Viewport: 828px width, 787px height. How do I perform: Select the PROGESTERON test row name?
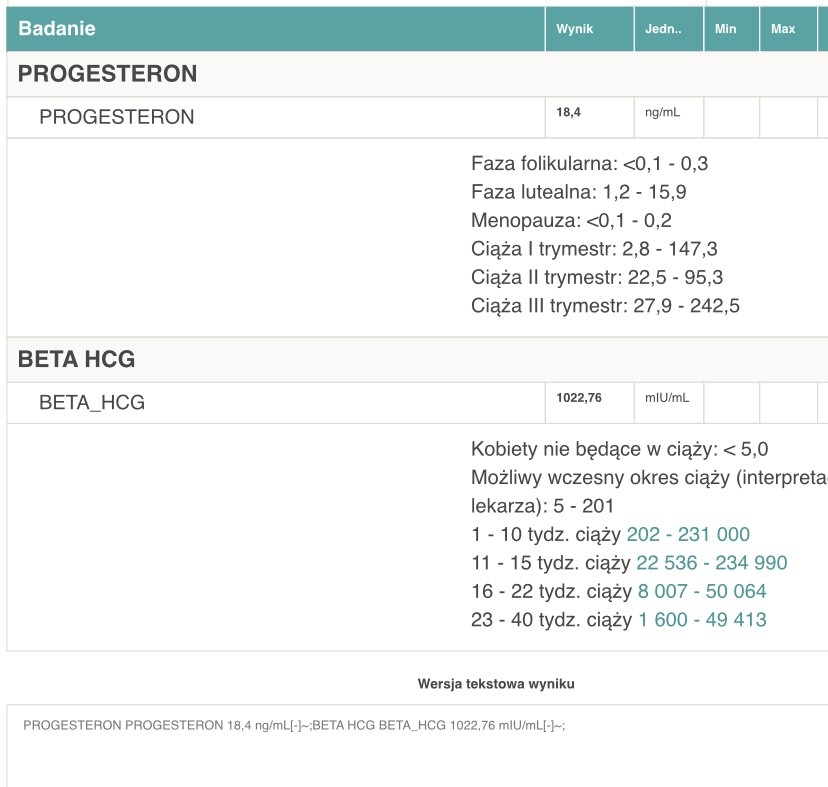point(116,117)
